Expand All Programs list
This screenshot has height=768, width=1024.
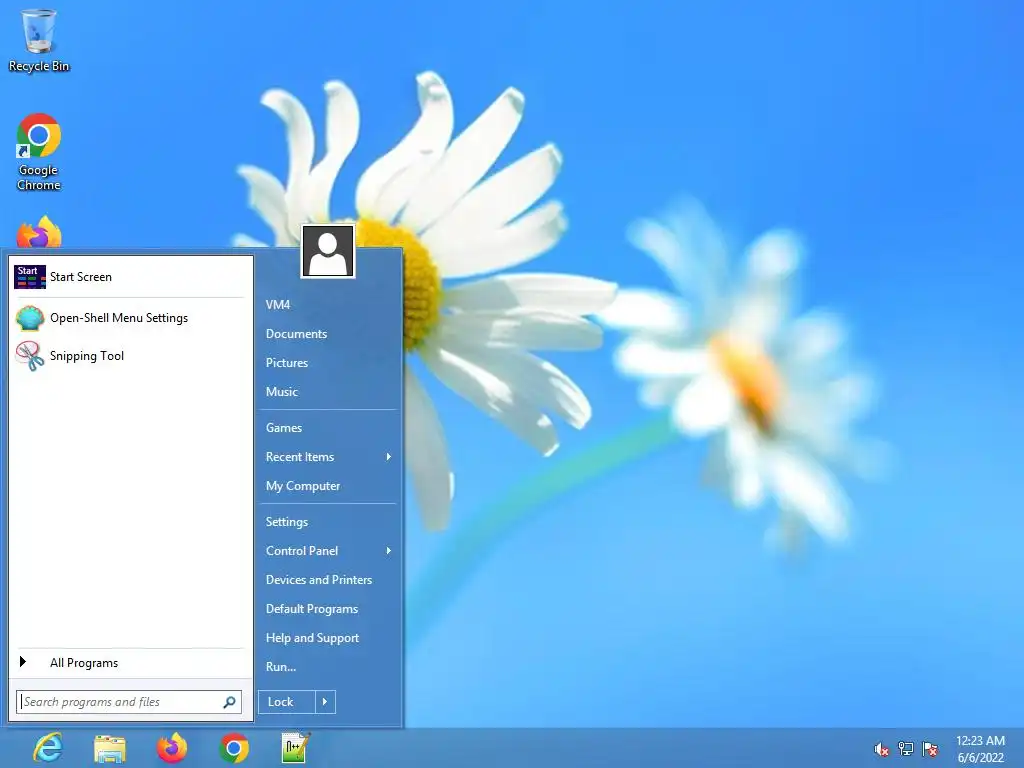[x=130, y=663]
